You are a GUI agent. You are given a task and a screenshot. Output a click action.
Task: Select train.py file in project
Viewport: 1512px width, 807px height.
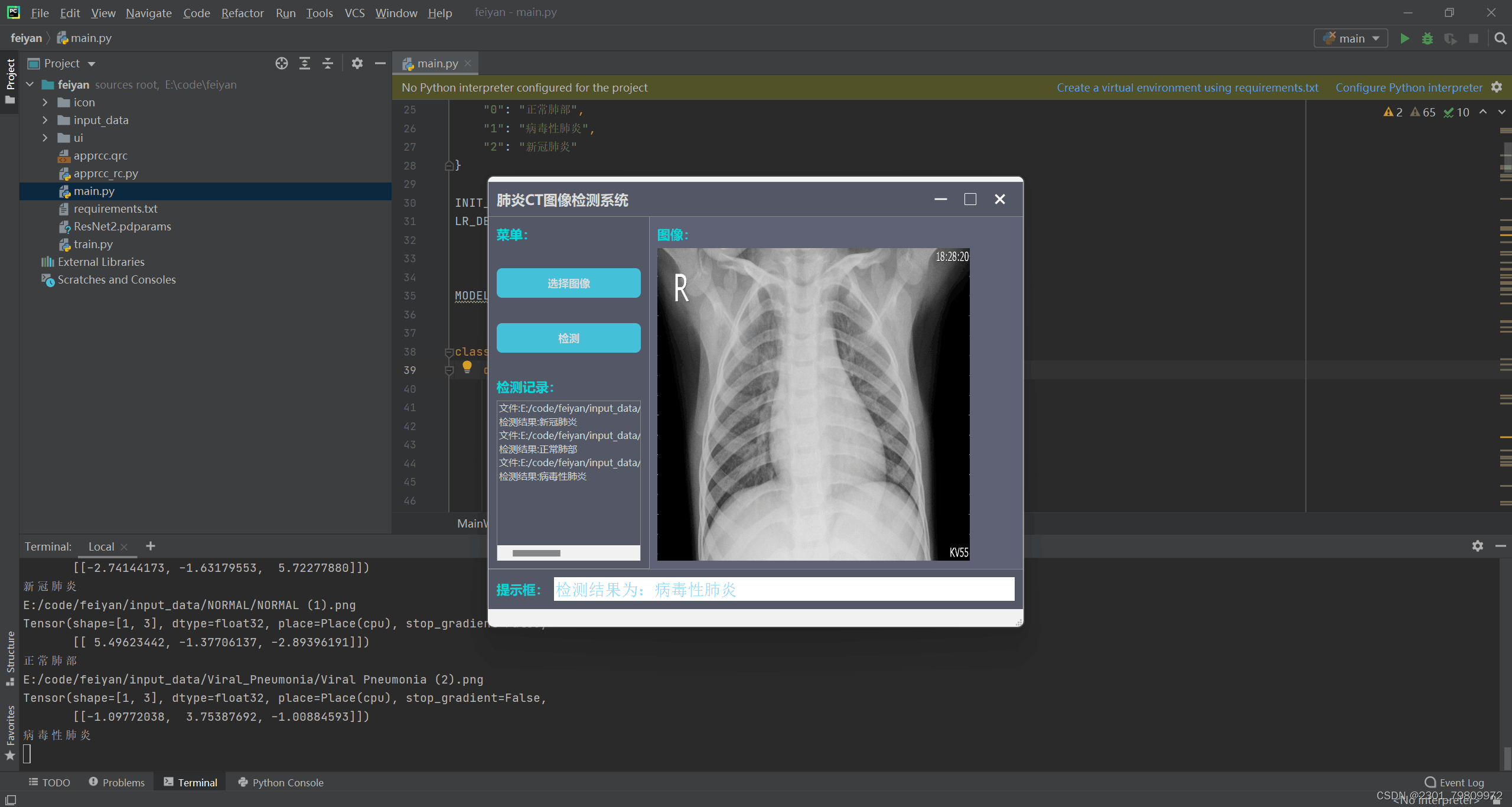point(94,243)
